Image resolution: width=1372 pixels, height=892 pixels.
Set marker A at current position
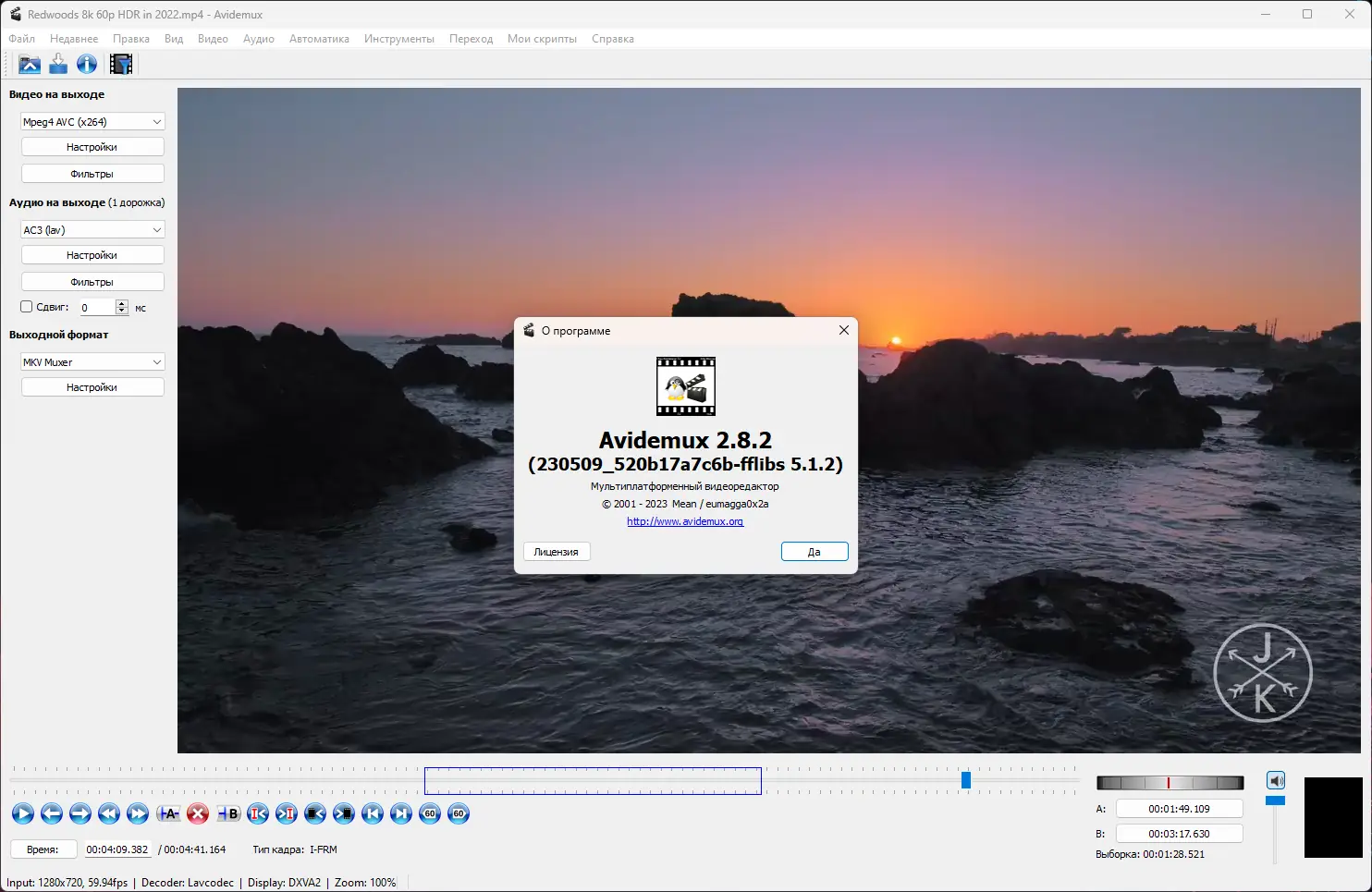coord(169,813)
